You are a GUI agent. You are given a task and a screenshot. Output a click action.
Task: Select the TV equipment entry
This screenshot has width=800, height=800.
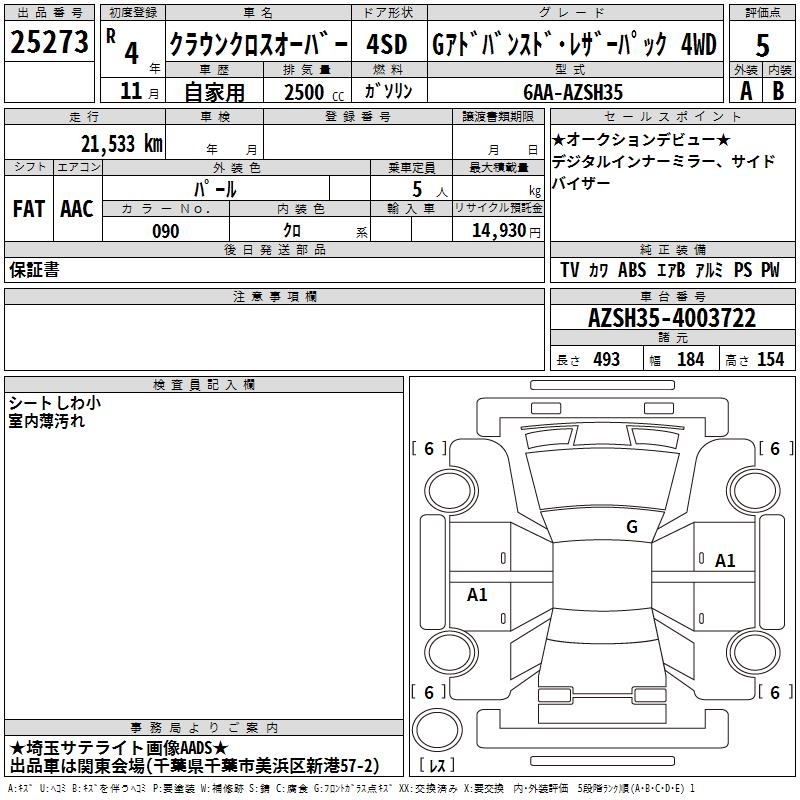(x=569, y=269)
